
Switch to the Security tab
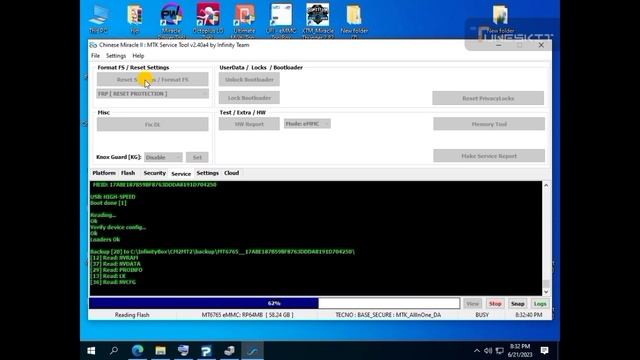(x=154, y=173)
